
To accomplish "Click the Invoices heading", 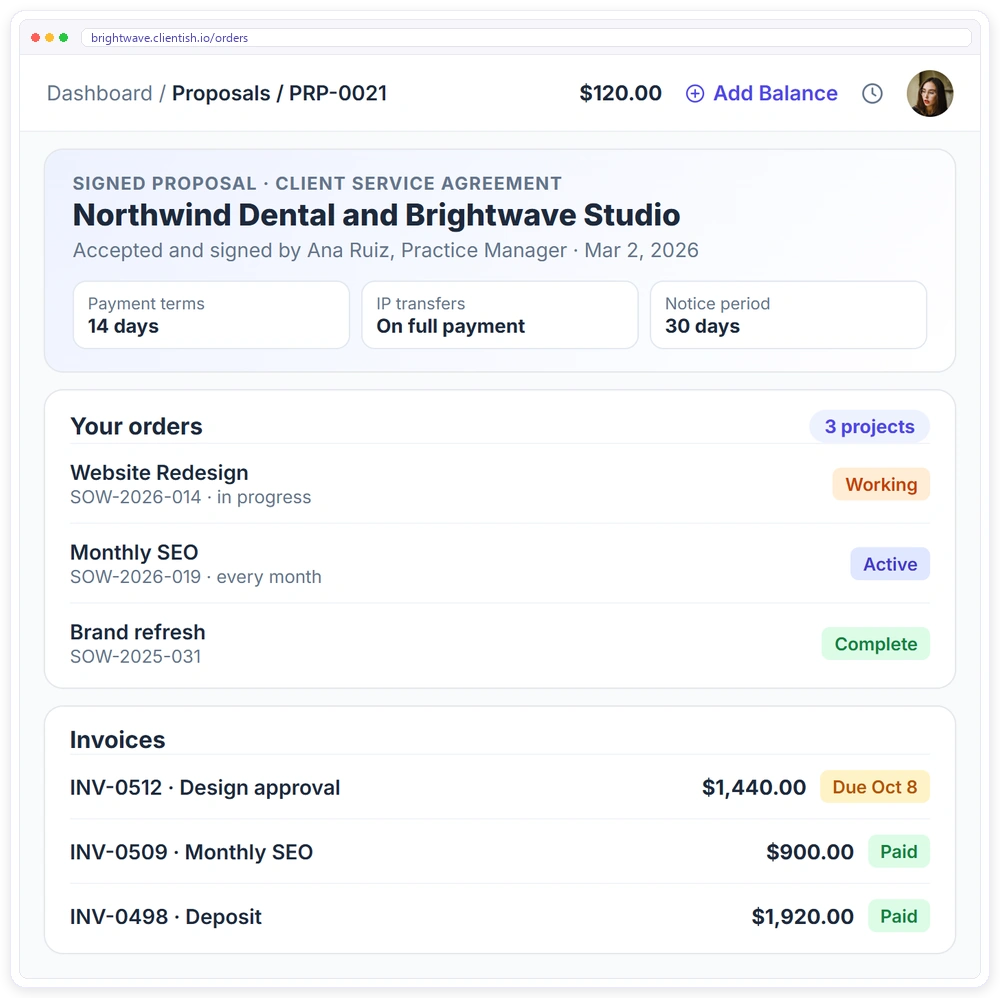I will 117,740.
